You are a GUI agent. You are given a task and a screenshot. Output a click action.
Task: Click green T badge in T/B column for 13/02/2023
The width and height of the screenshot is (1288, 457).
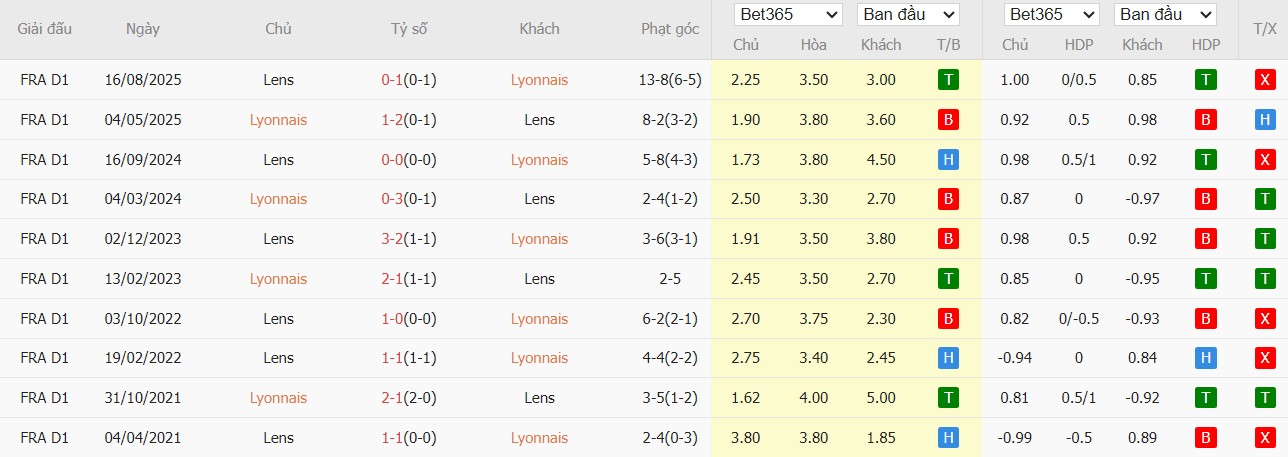coord(948,279)
